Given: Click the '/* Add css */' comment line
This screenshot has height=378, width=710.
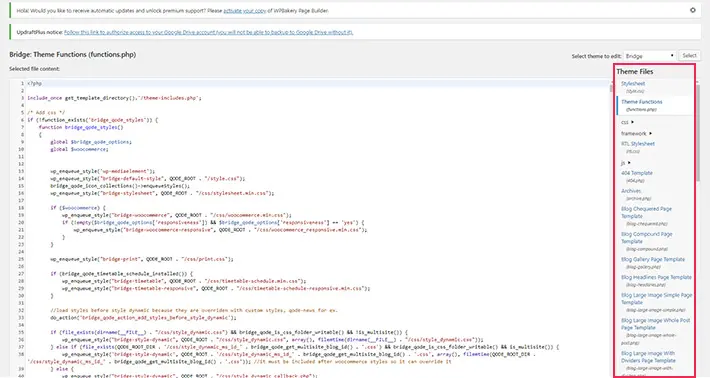Looking at the screenshot, I should click(x=46, y=112).
